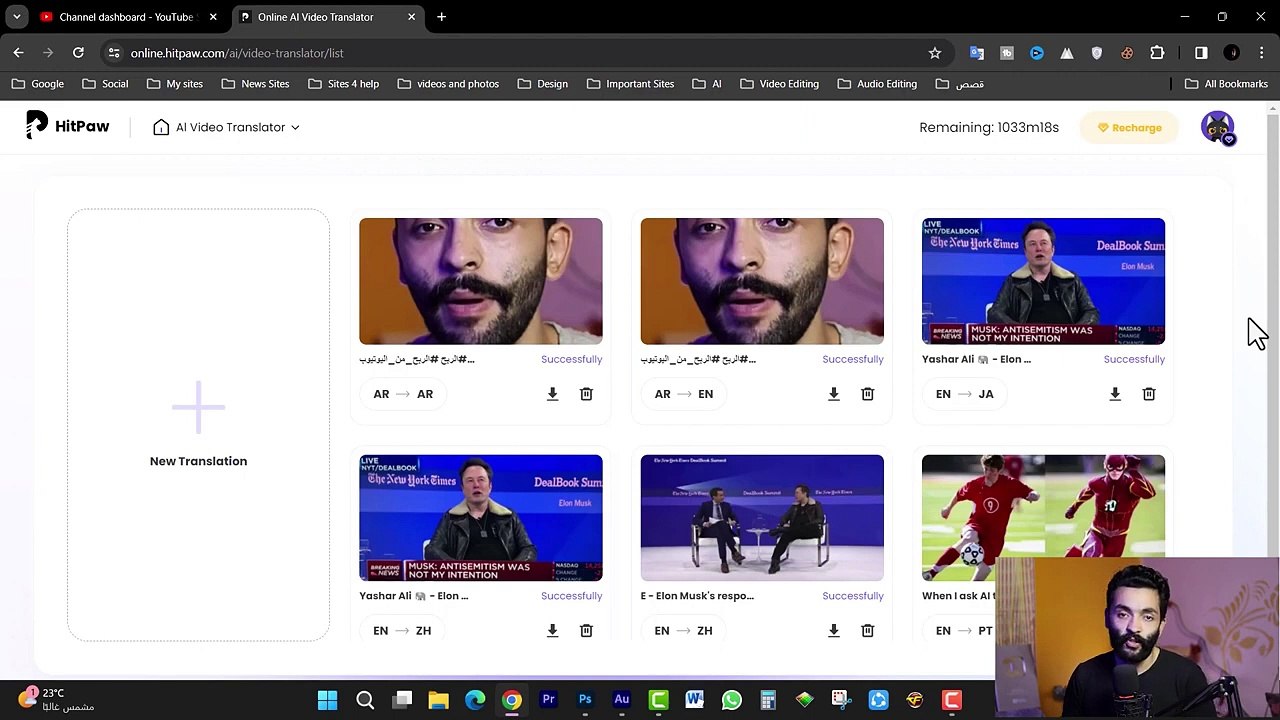Open the Google bookmarks folder
This screenshot has height=720, width=1280.
pyautogui.click(x=38, y=84)
